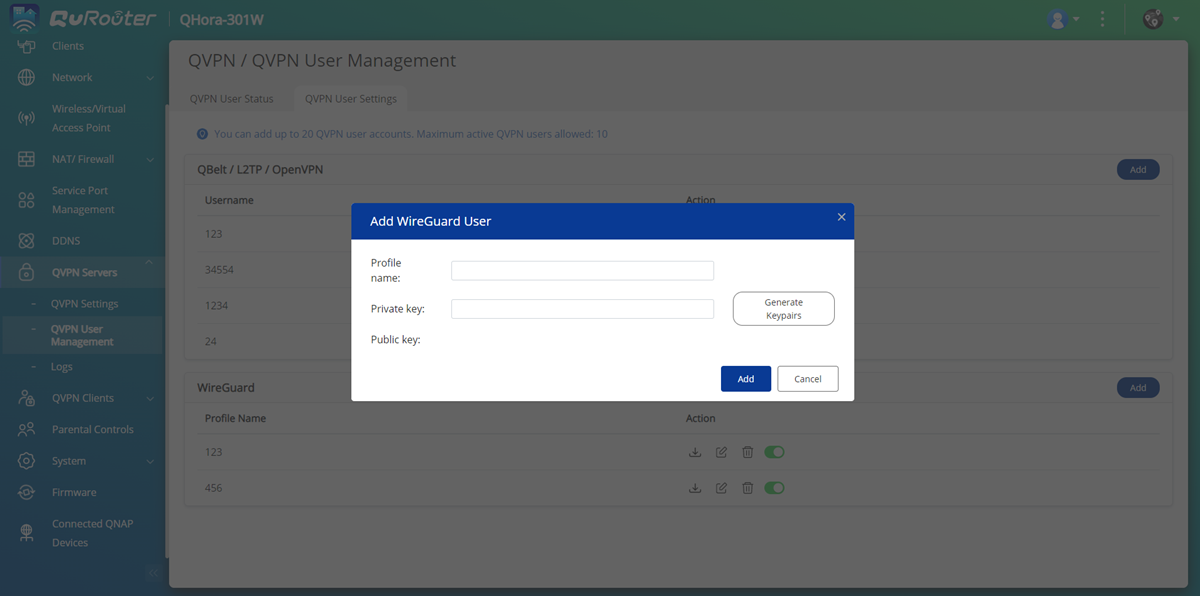Click Add in the dialog

(x=746, y=379)
